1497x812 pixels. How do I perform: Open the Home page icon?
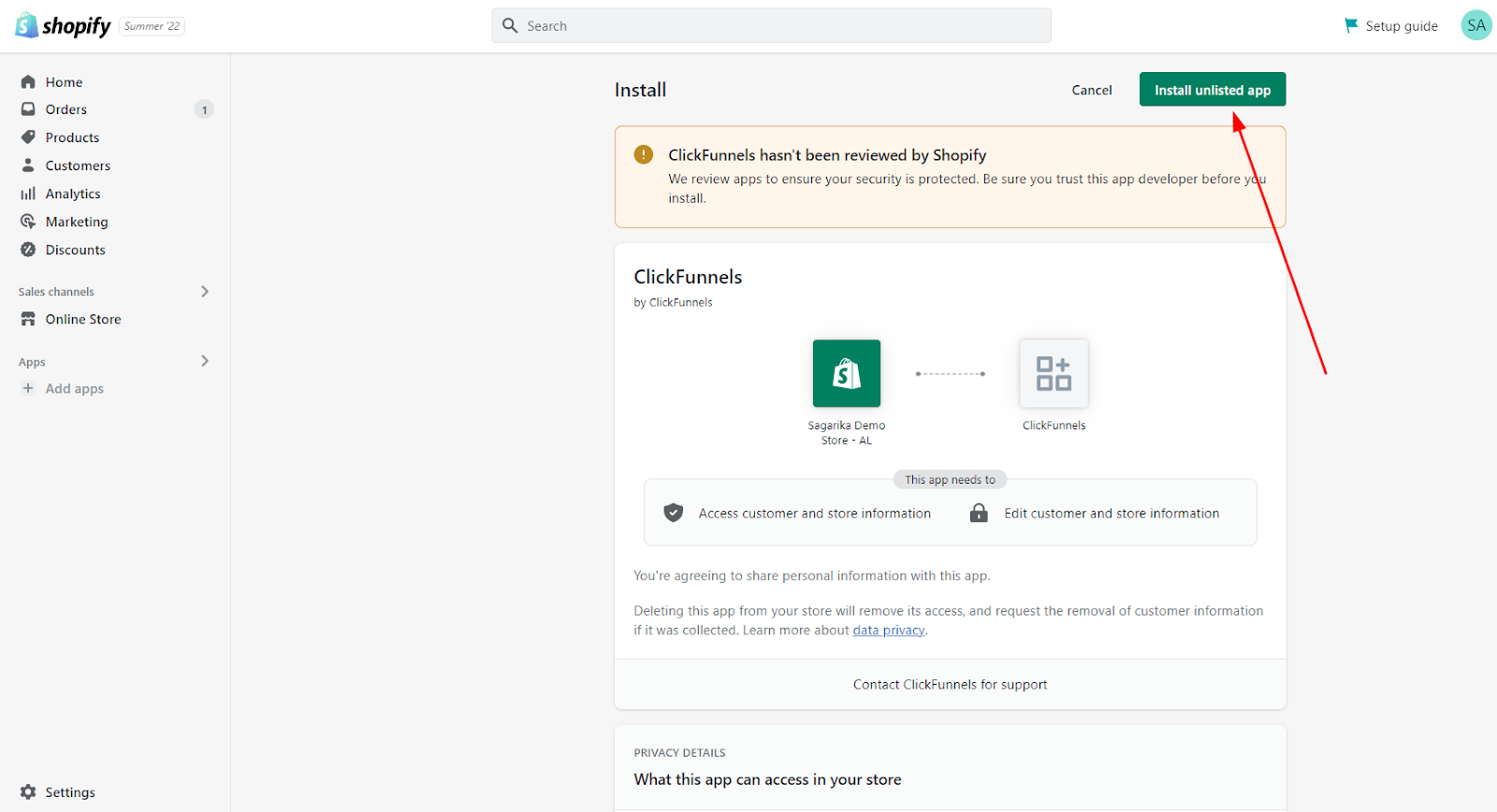click(28, 82)
